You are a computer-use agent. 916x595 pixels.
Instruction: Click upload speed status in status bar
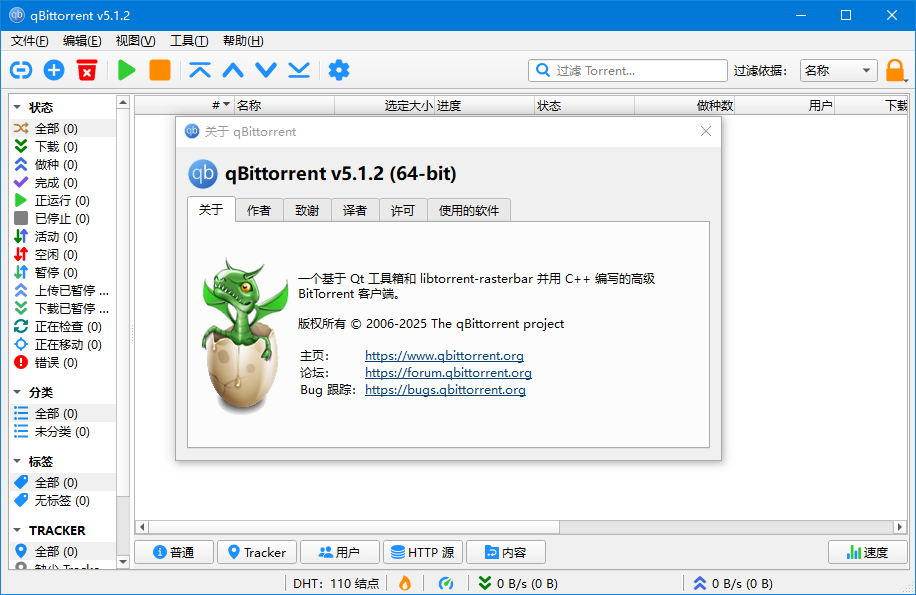pyautogui.click(x=733, y=583)
